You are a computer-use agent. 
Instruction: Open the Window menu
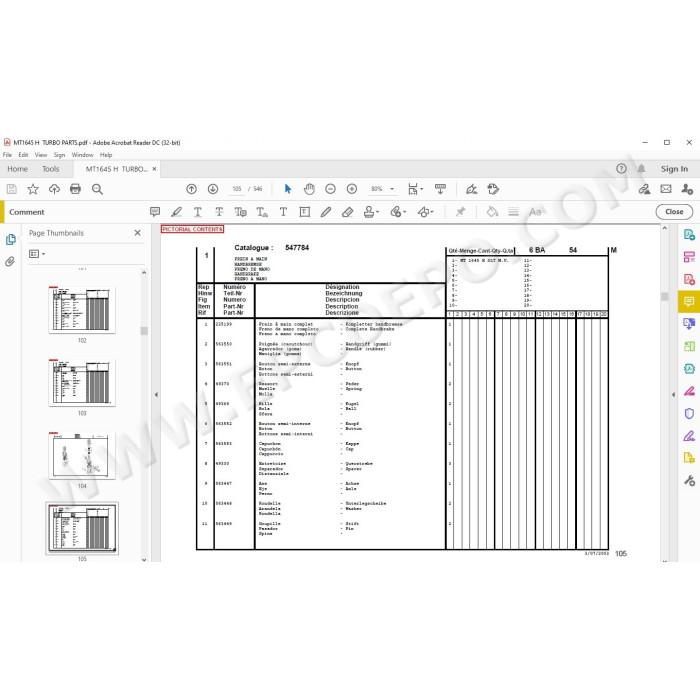(83, 155)
